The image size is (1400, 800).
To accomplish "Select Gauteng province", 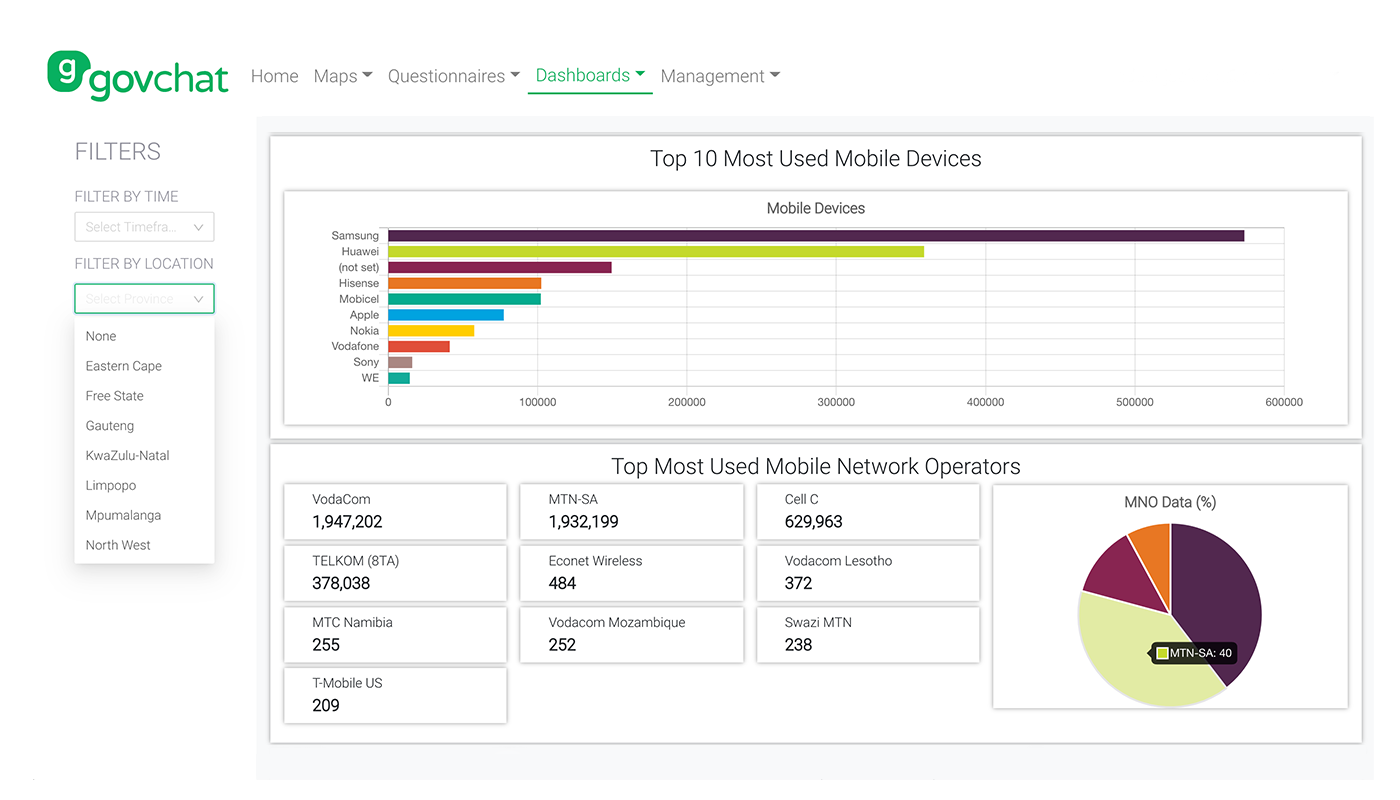I will point(144,426).
